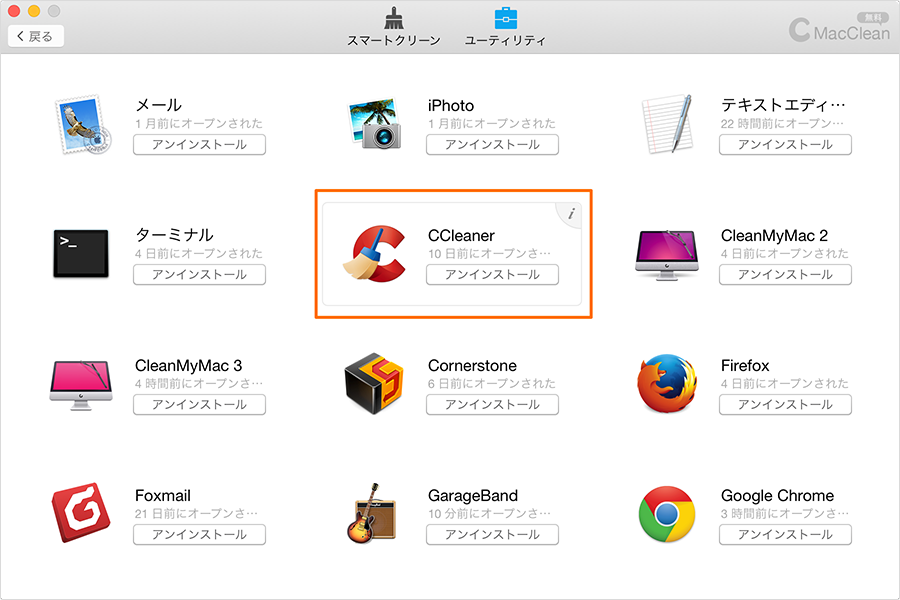This screenshot has width=900, height=600.
Task: Click the Mail app stamp icon
Action: click(x=83, y=125)
